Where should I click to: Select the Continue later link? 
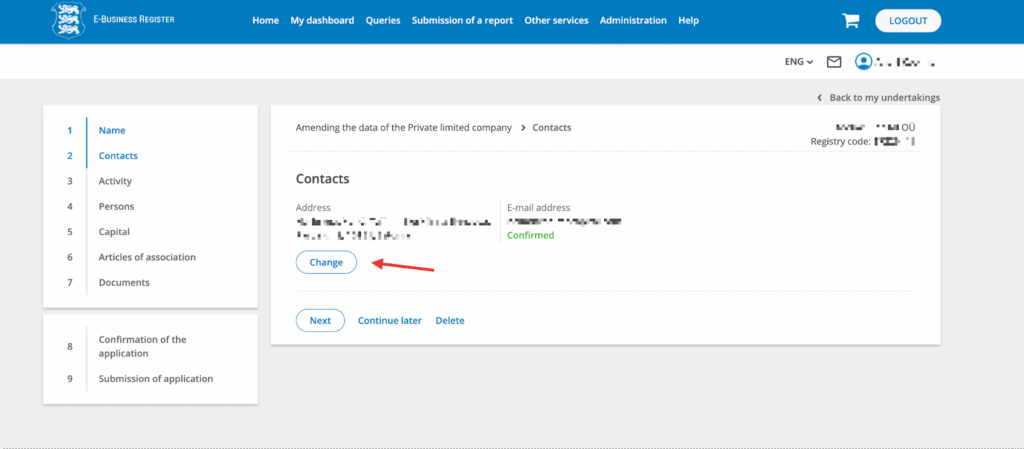pyautogui.click(x=390, y=320)
